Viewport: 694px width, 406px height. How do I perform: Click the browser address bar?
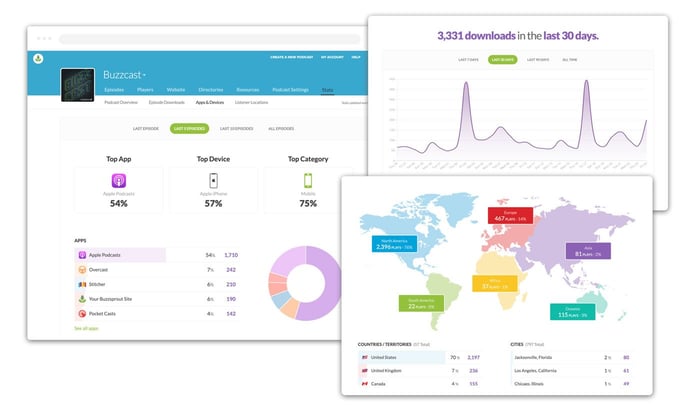tap(210, 39)
